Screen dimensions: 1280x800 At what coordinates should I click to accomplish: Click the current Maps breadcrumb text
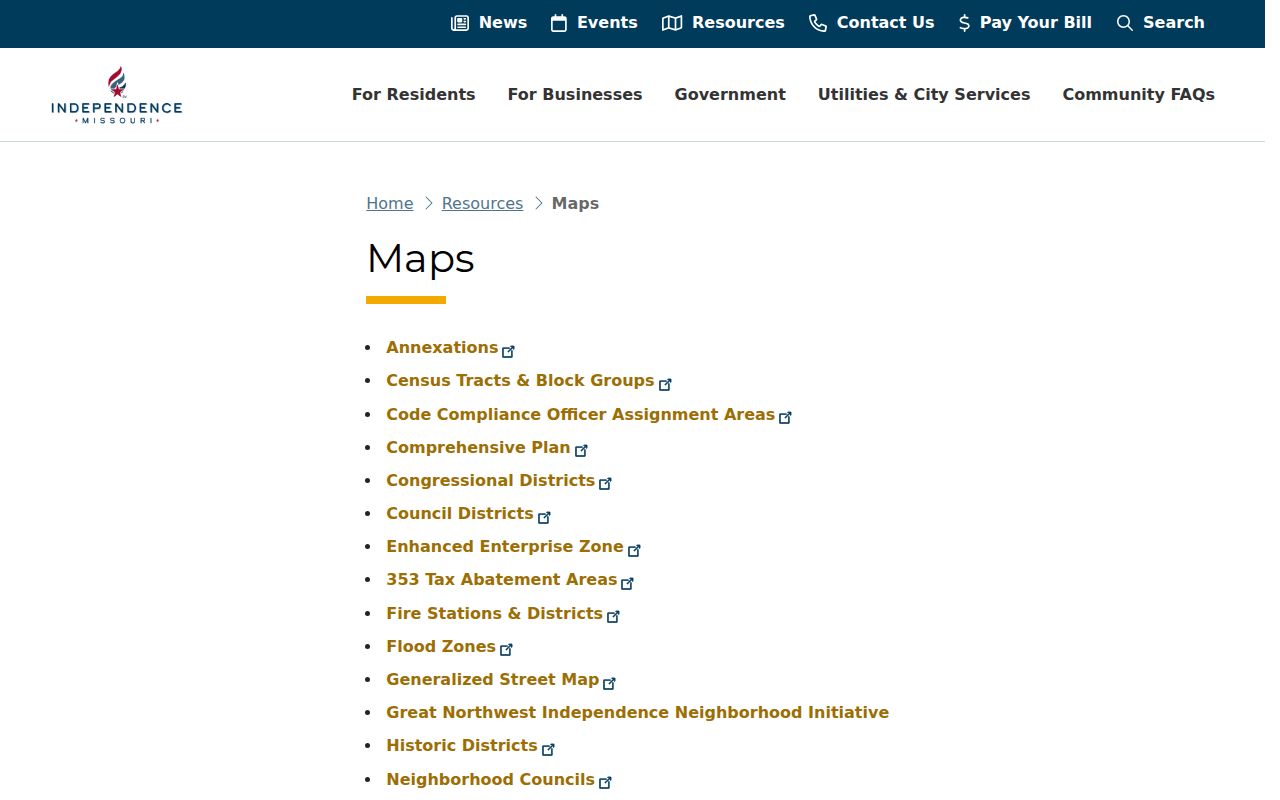575,203
